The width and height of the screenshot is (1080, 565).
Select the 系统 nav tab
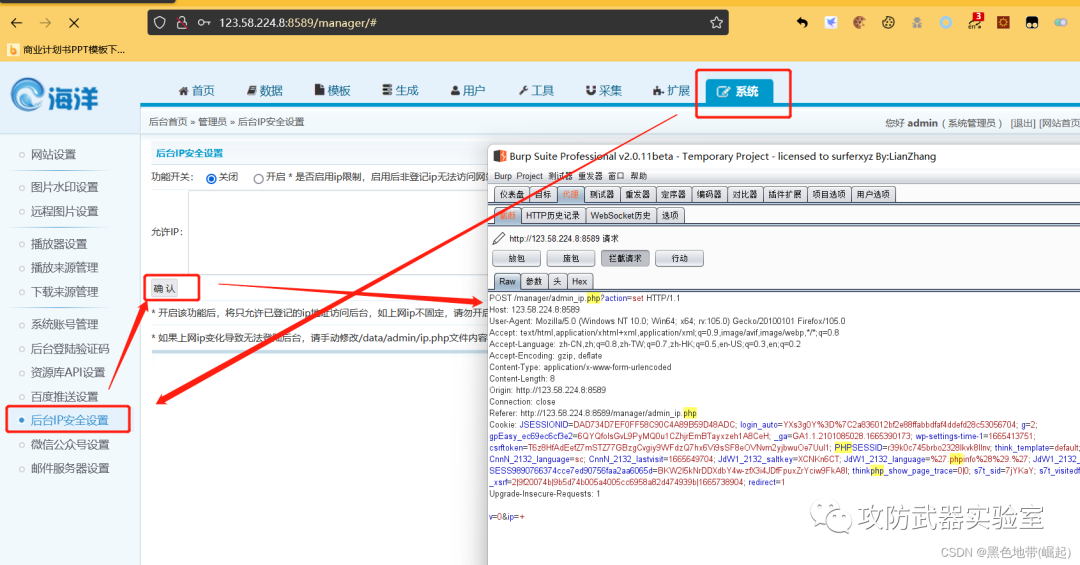coord(738,91)
